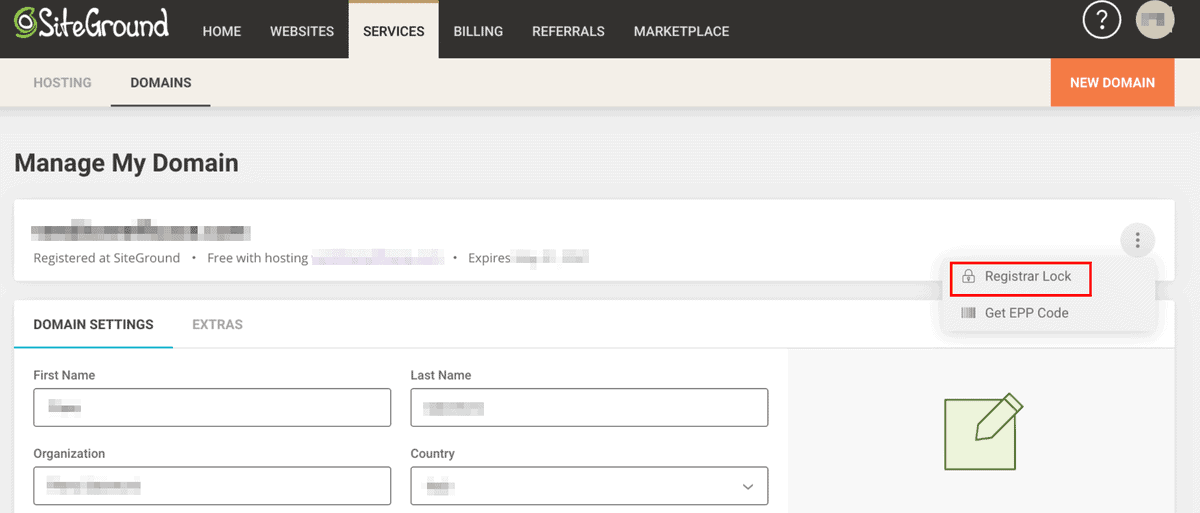
Task: Click the SiteGround logo
Action: tap(91, 25)
